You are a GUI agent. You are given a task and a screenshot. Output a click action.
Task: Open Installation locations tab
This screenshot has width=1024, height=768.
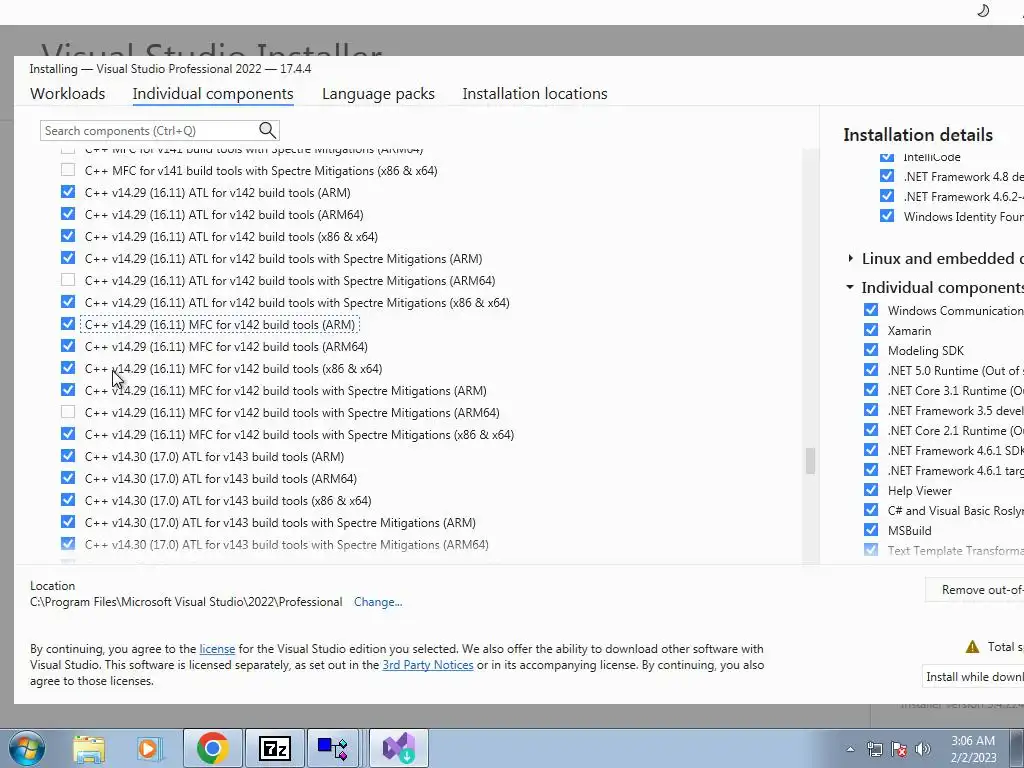(x=535, y=93)
